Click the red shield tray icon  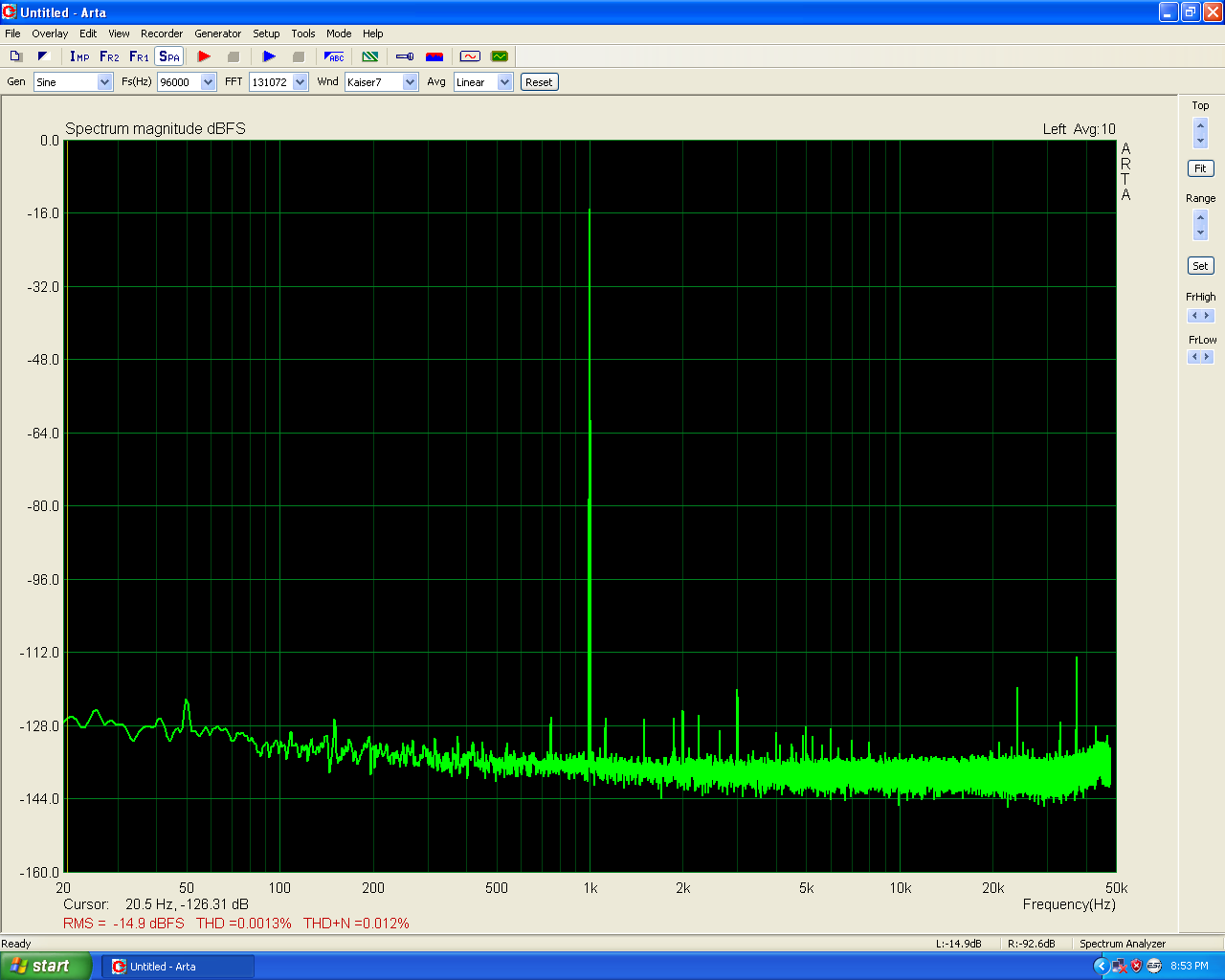pyautogui.click(x=1136, y=966)
